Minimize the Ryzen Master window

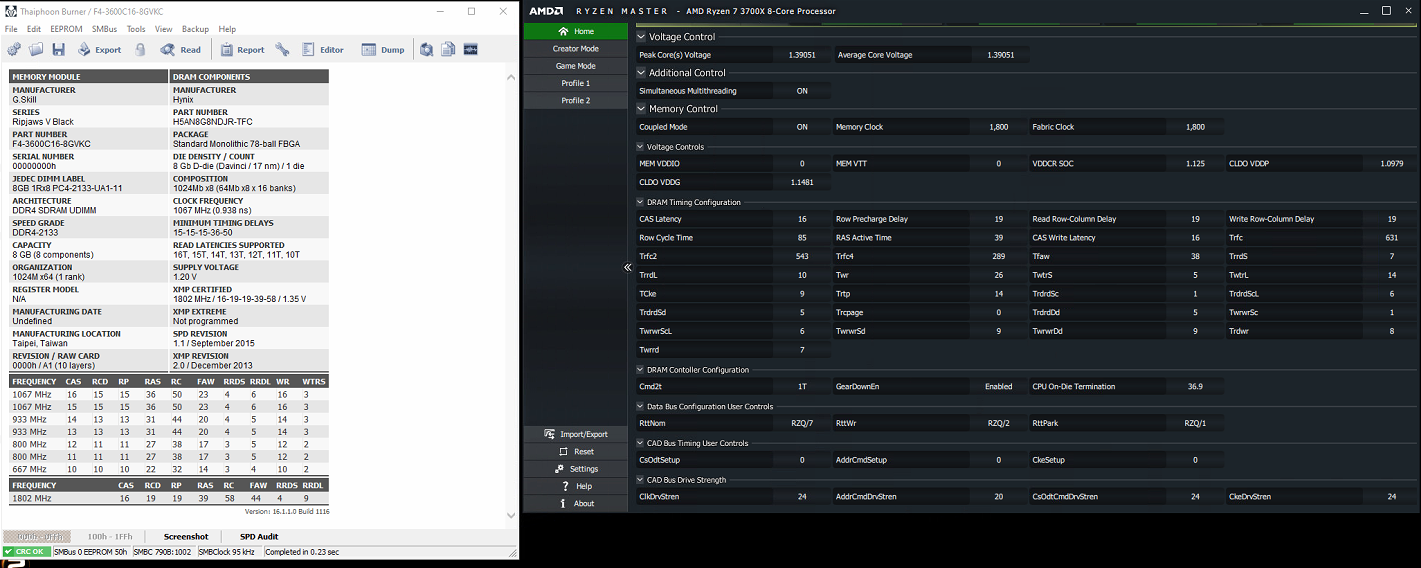1364,10
